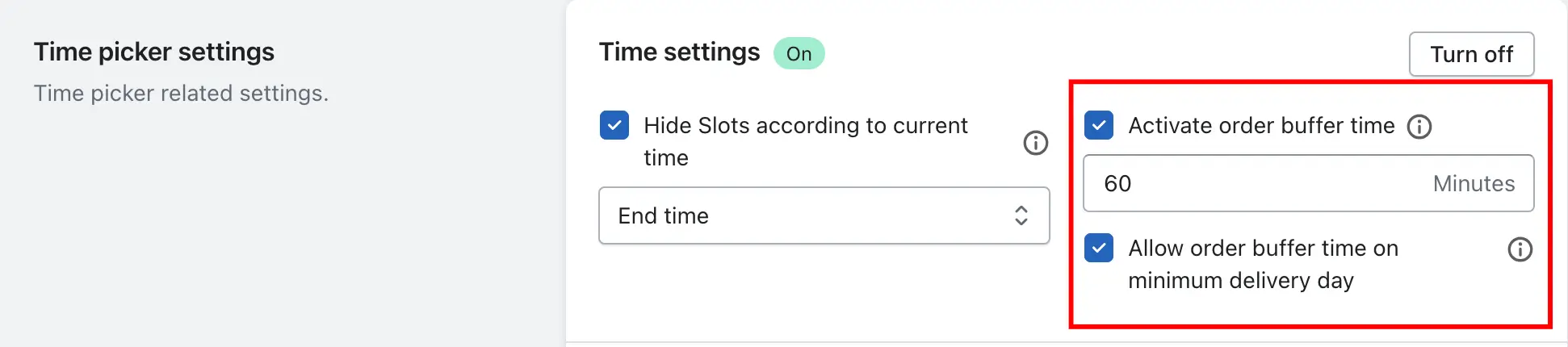1568x347 pixels.
Task: Click the Hide Slots according to current label
Action: point(805,125)
